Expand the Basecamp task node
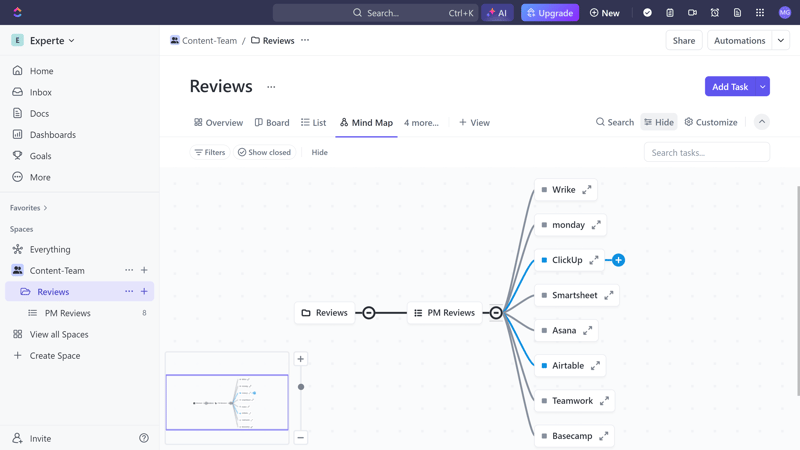800x450 pixels. pyautogui.click(x=604, y=436)
